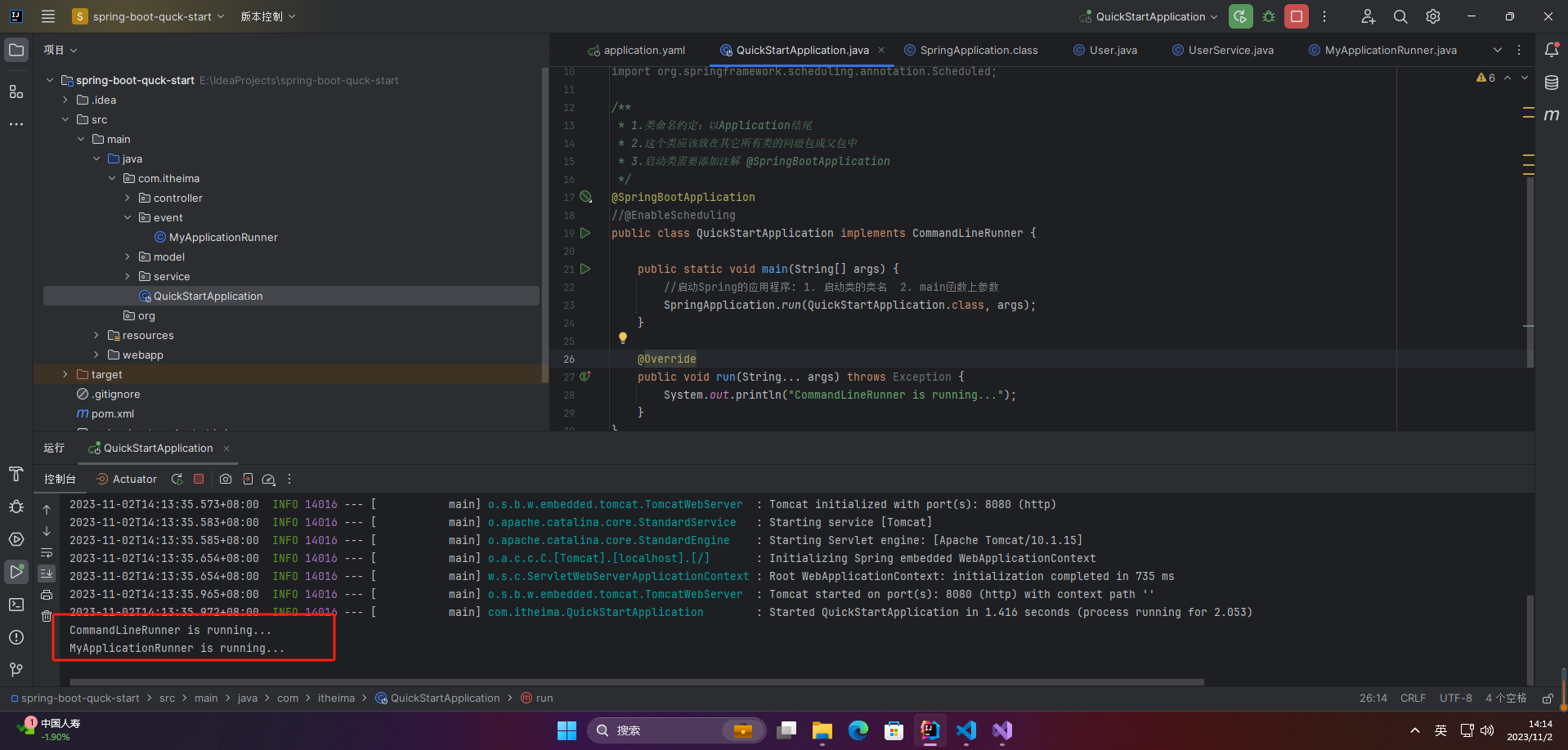1568x750 pixels.
Task: Switch to application.yaml tab
Action: (636, 50)
